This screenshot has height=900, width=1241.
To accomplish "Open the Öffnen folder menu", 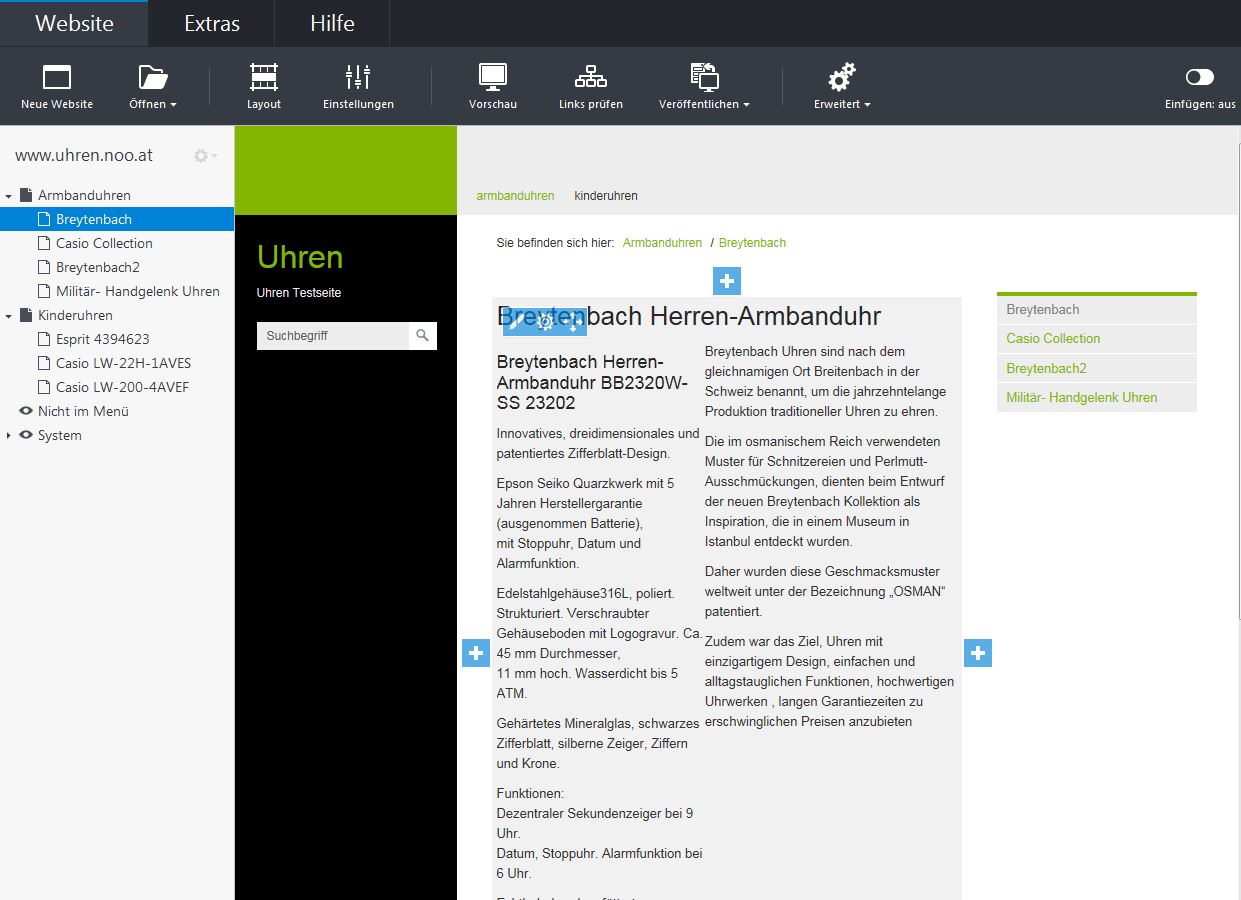I will pyautogui.click(x=153, y=86).
